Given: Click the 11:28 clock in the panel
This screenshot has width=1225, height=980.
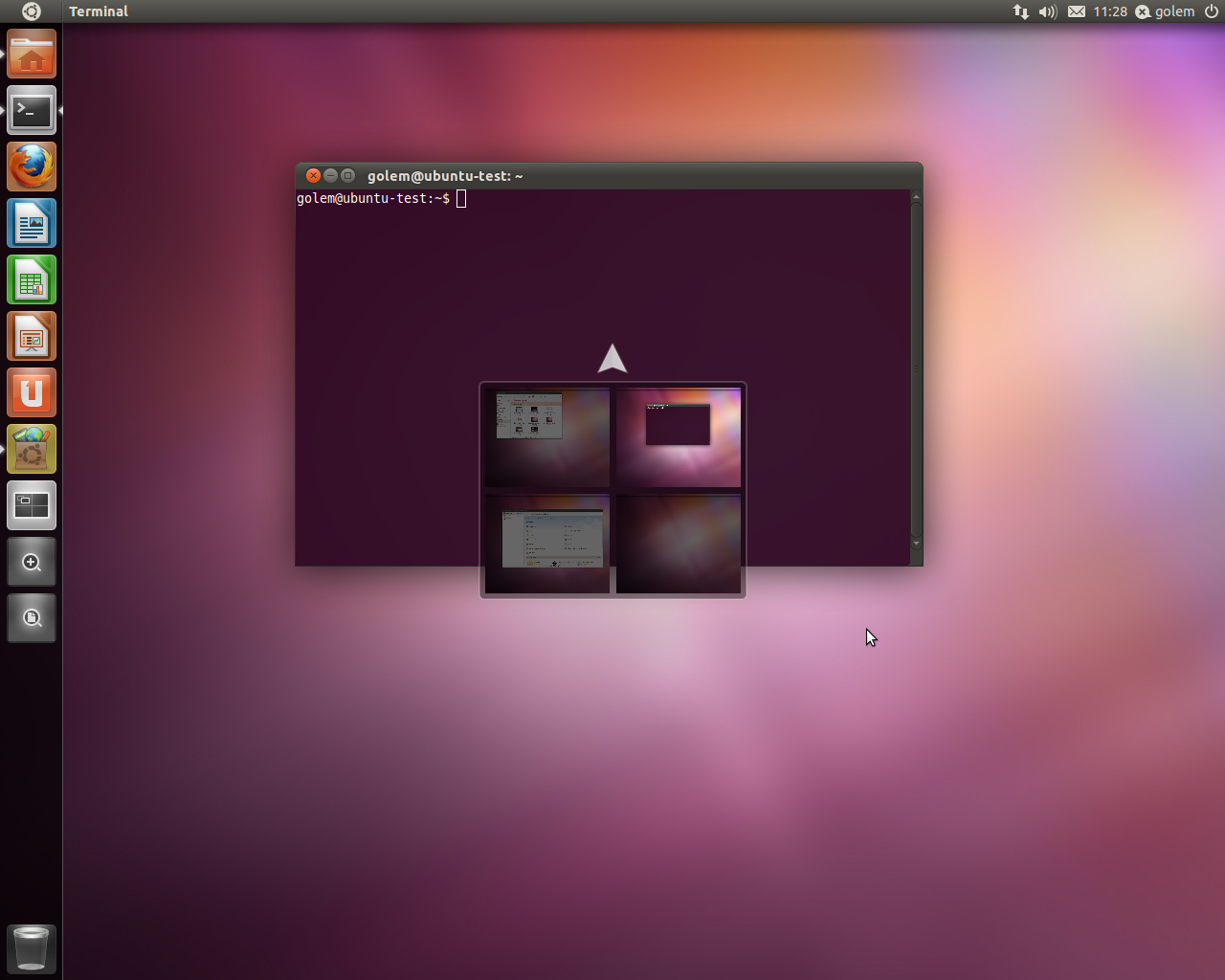Looking at the screenshot, I should [1110, 11].
